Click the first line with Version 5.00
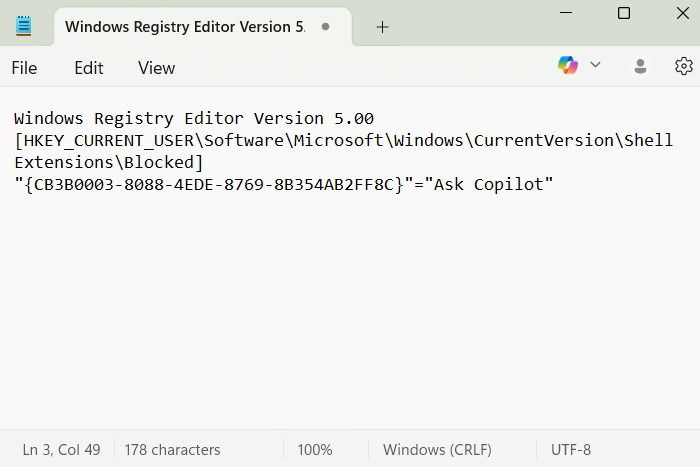 pos(194,118)
